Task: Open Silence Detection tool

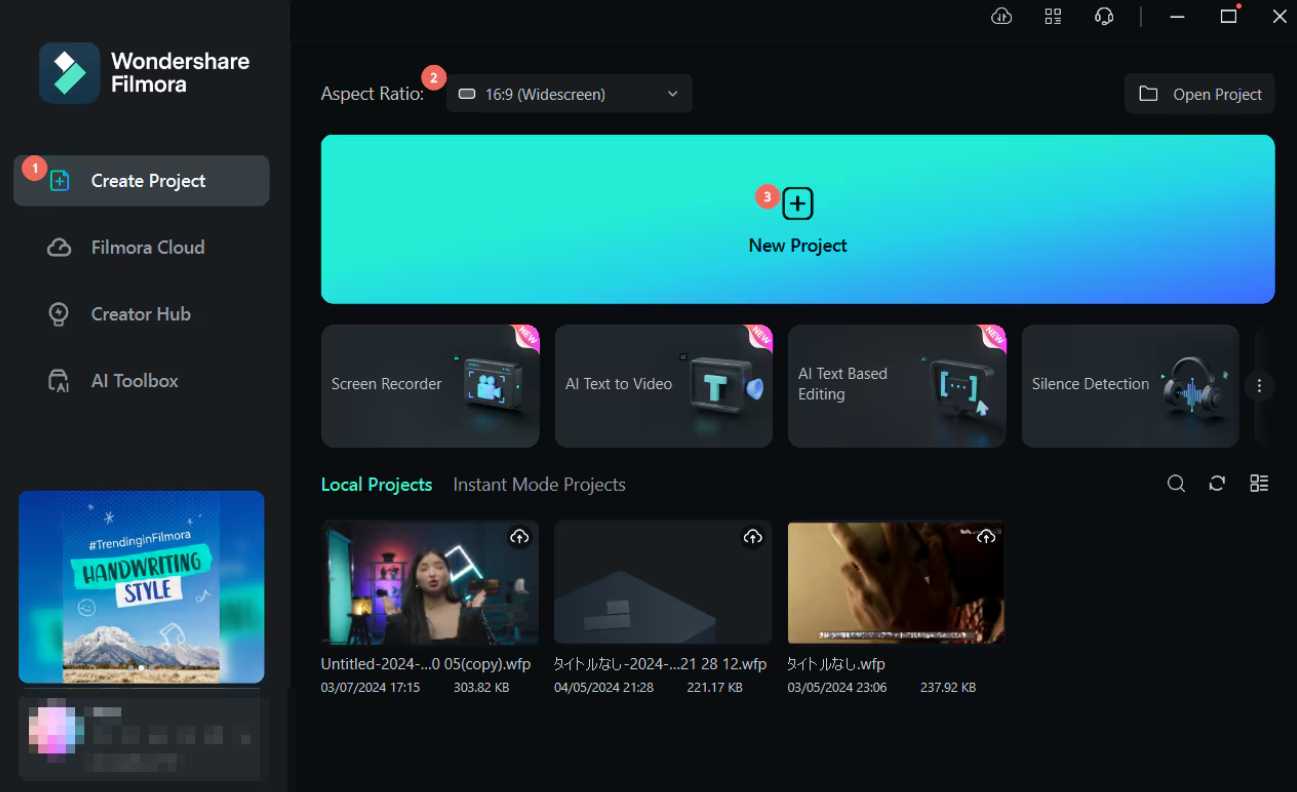Action: coord(1130,385)
